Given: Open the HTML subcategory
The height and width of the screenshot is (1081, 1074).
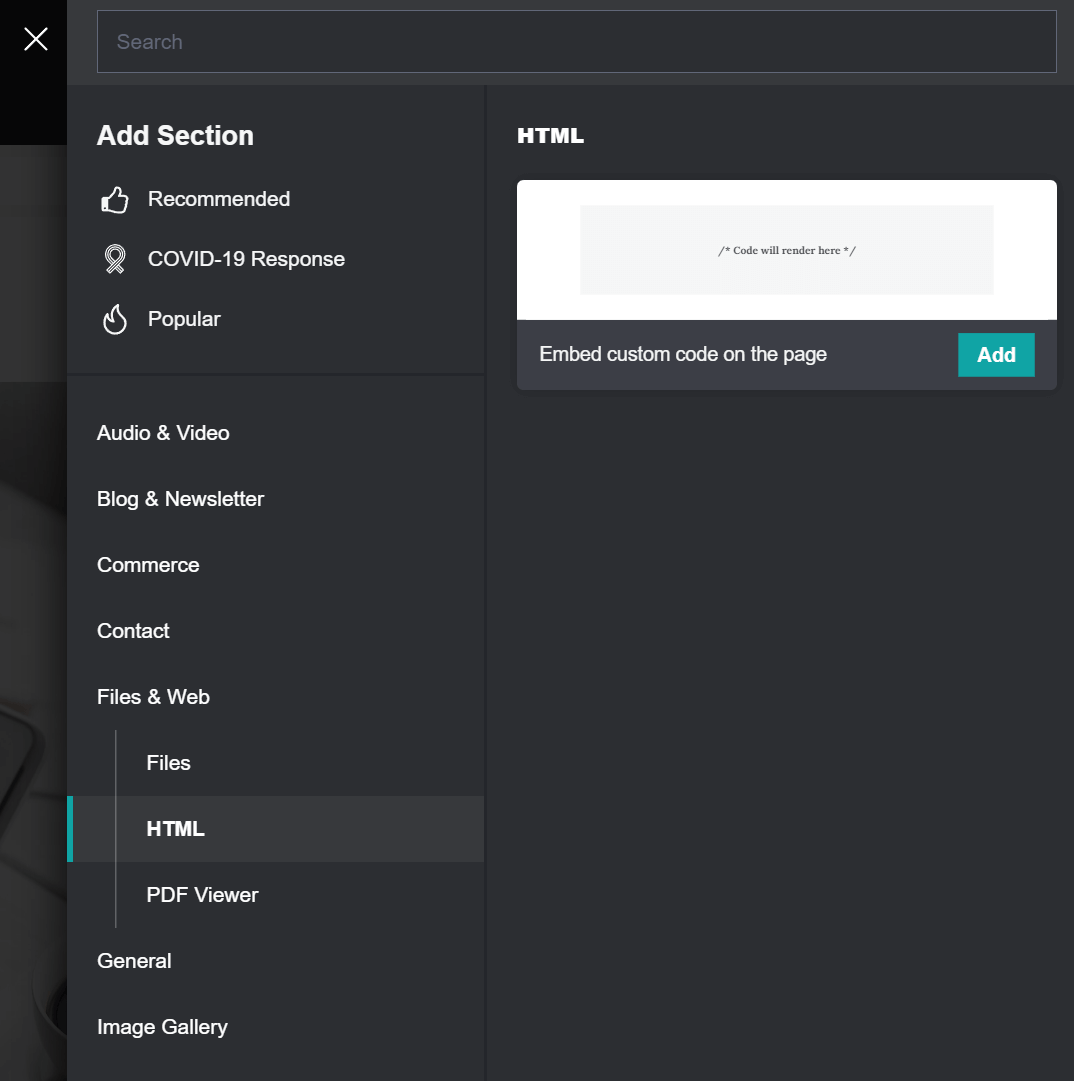Looking at the screenshot, I should pos(176,829).
